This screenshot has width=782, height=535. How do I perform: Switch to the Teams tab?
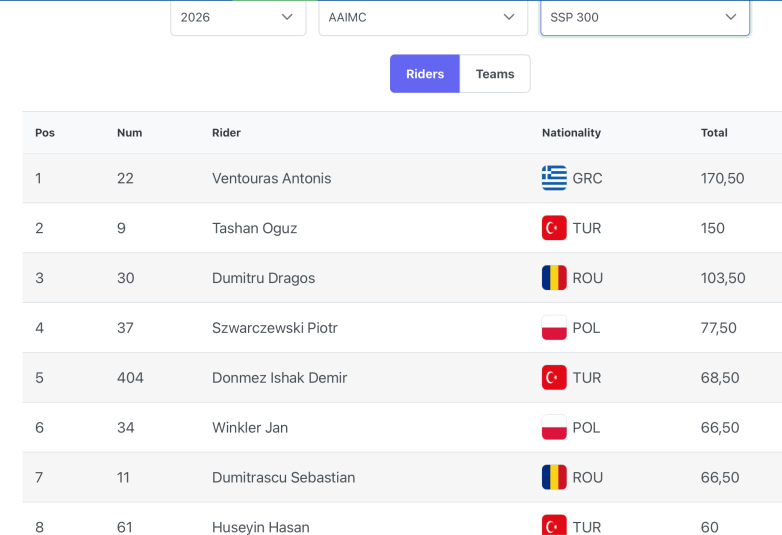tap(495, 74)
